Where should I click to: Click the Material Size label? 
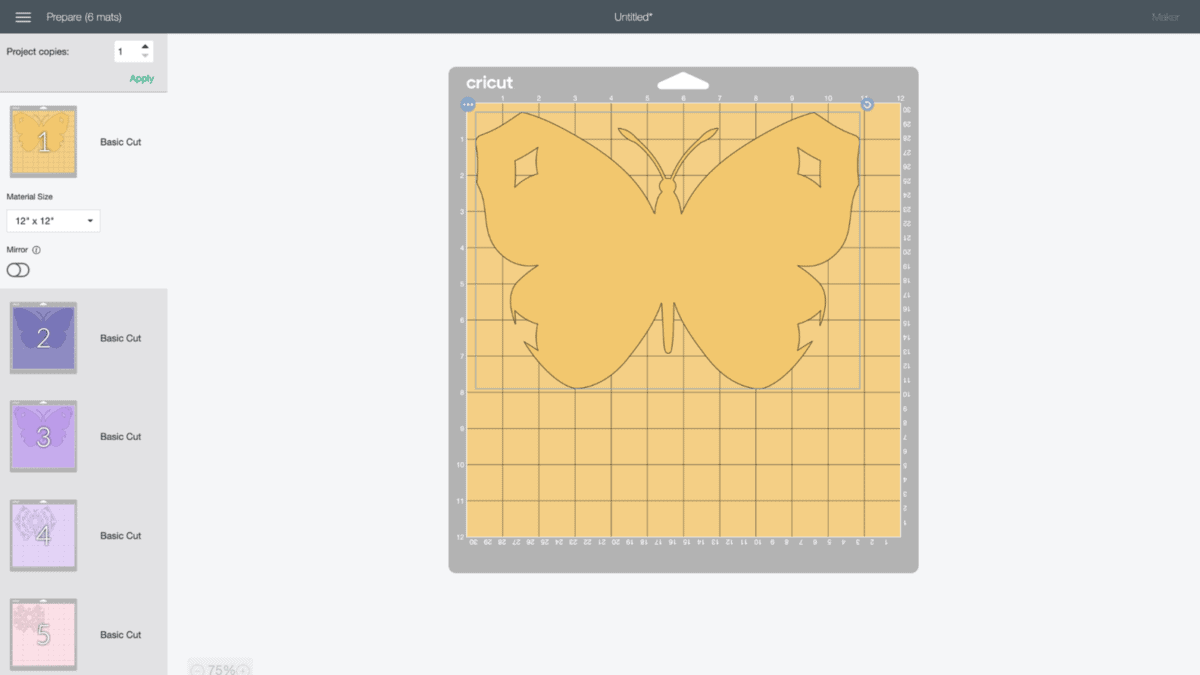click(30, 197)
